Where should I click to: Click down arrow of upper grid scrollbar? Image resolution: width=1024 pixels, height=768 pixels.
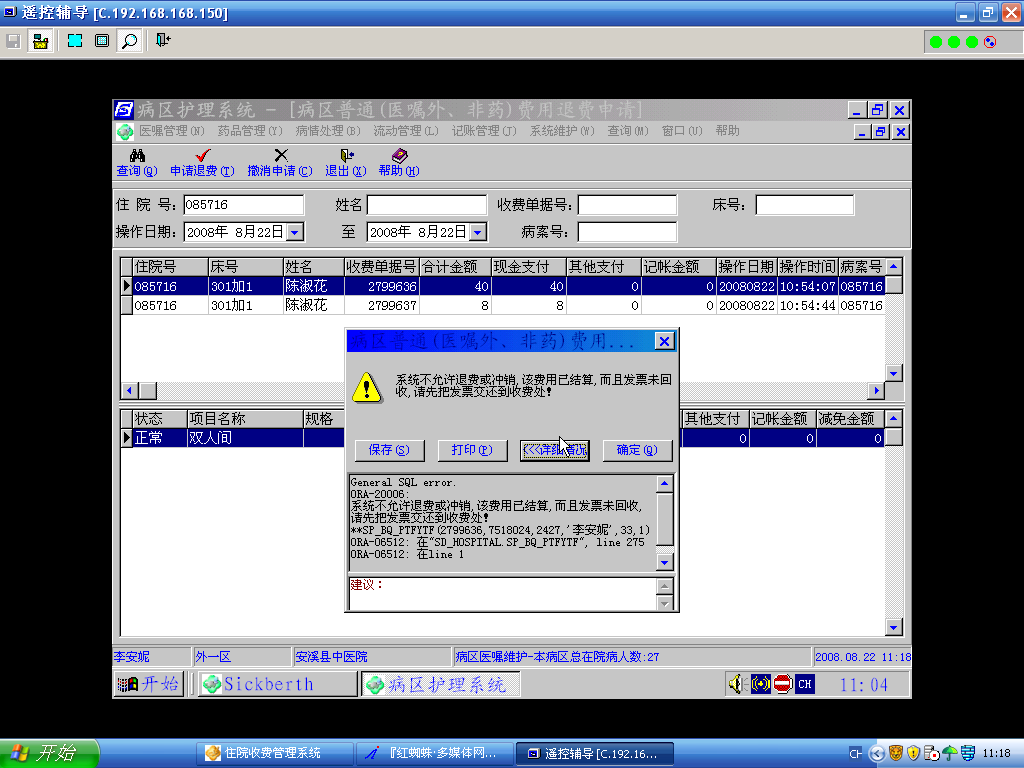tap(894, 373)
